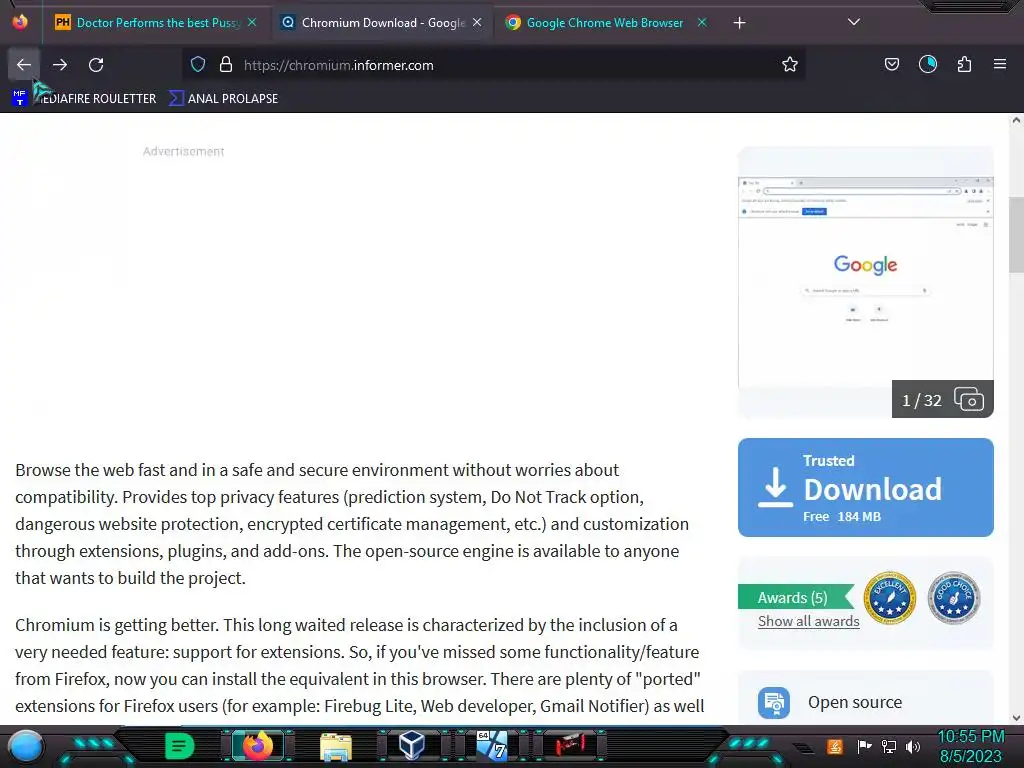Viewport: 1024px width, 768px height.
Task: Open the Extensions puzzle icon
Action: tap(964, 64)
